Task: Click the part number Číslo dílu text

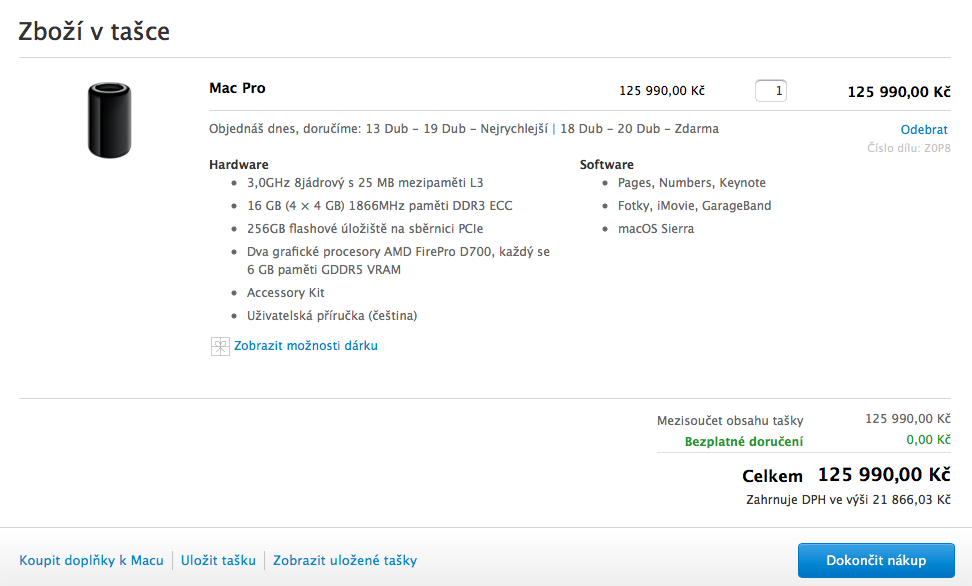Action: [908, 149]
